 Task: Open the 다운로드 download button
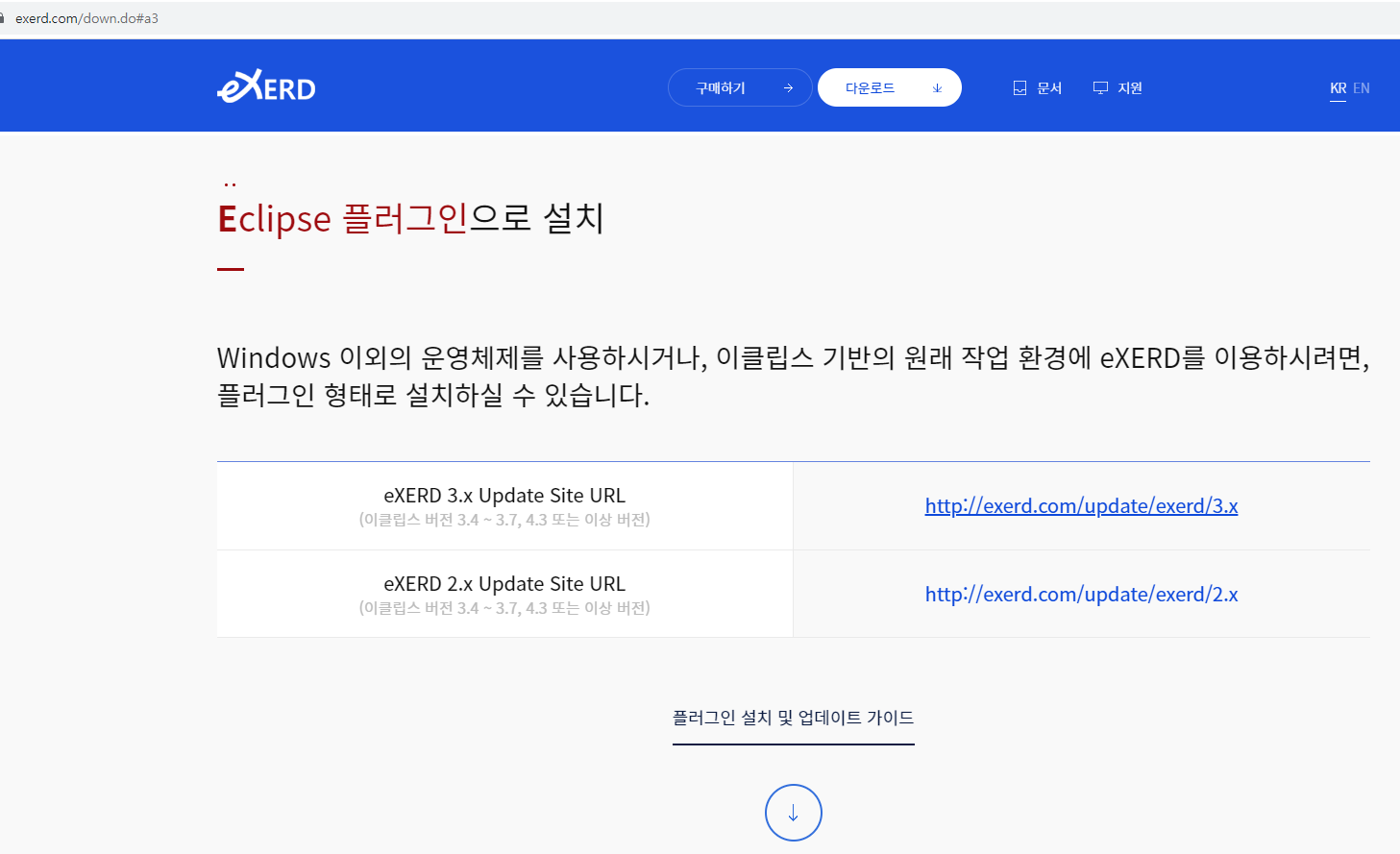click(890, 87)
